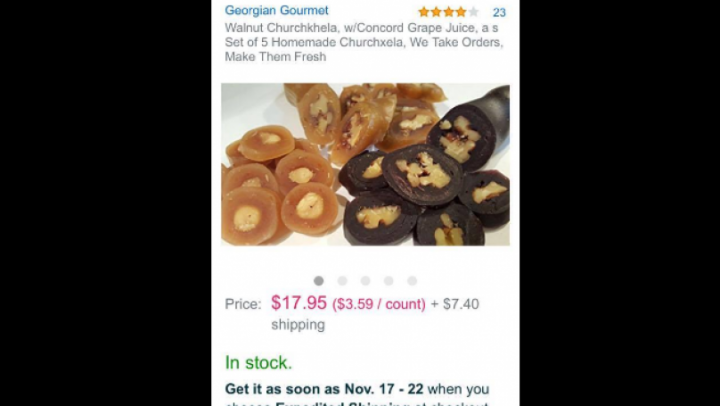Image resolution: width=720 pixels, height=406 pixels.
Task: Open the 23 customer reviews count
Action: 499,12
